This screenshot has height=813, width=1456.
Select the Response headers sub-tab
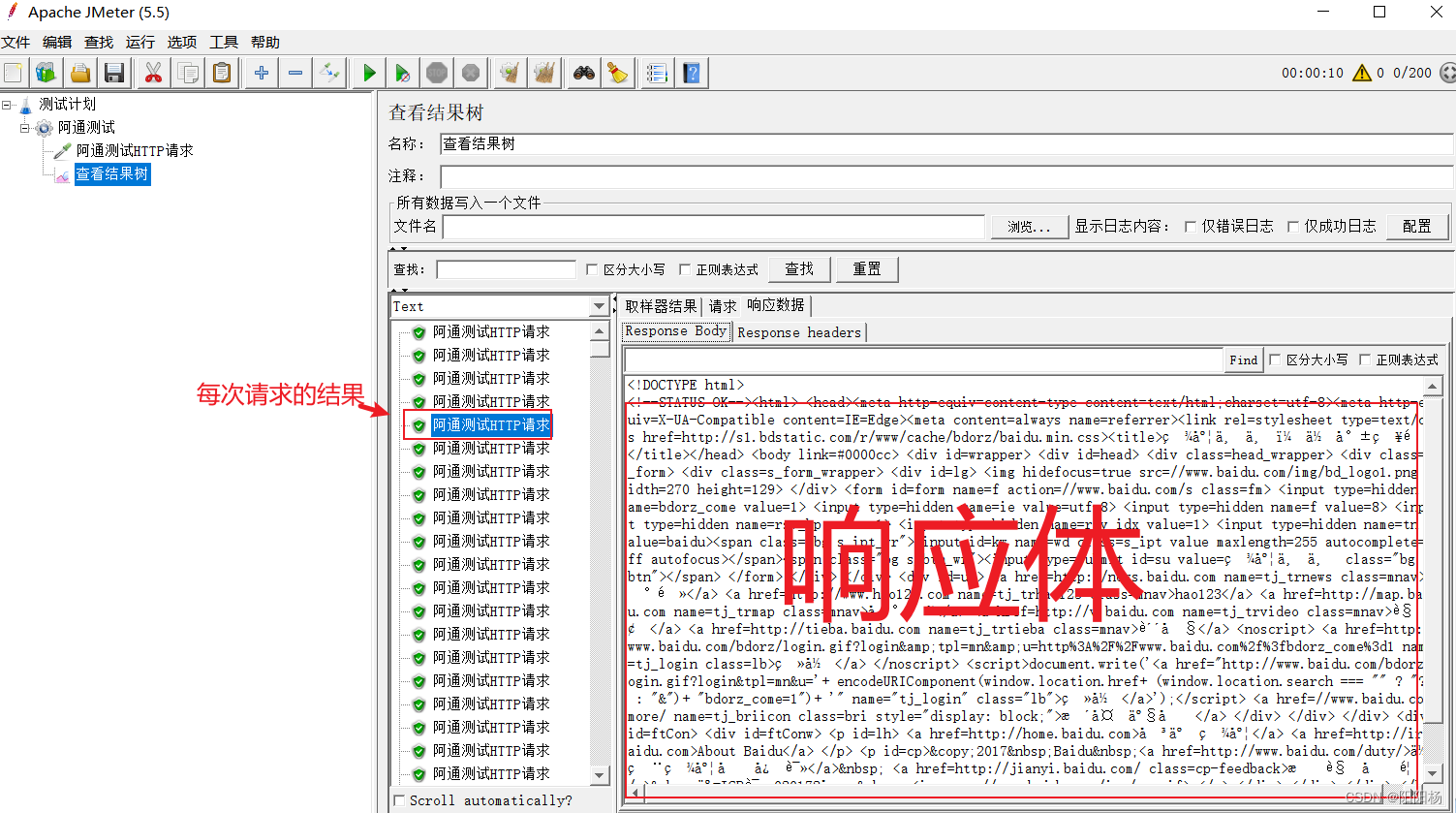point(799,332)
